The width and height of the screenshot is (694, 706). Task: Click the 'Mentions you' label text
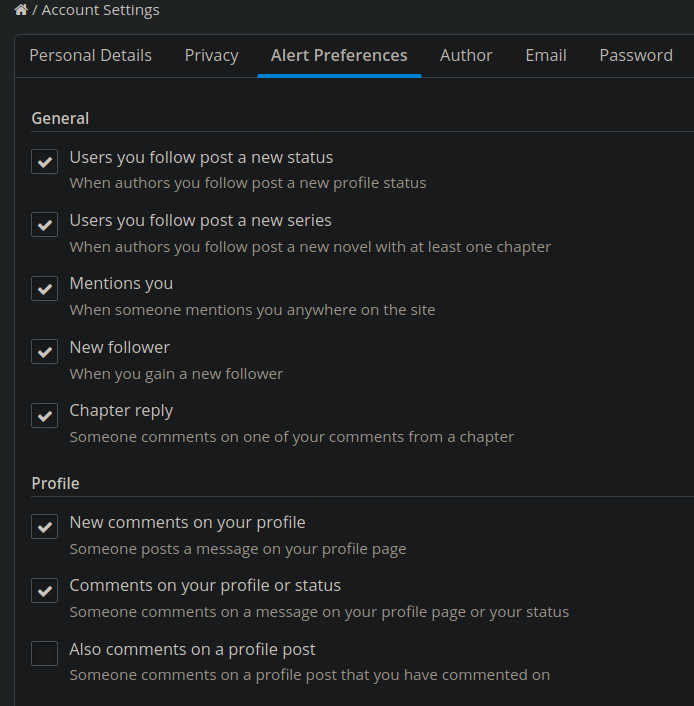(121, 284)
